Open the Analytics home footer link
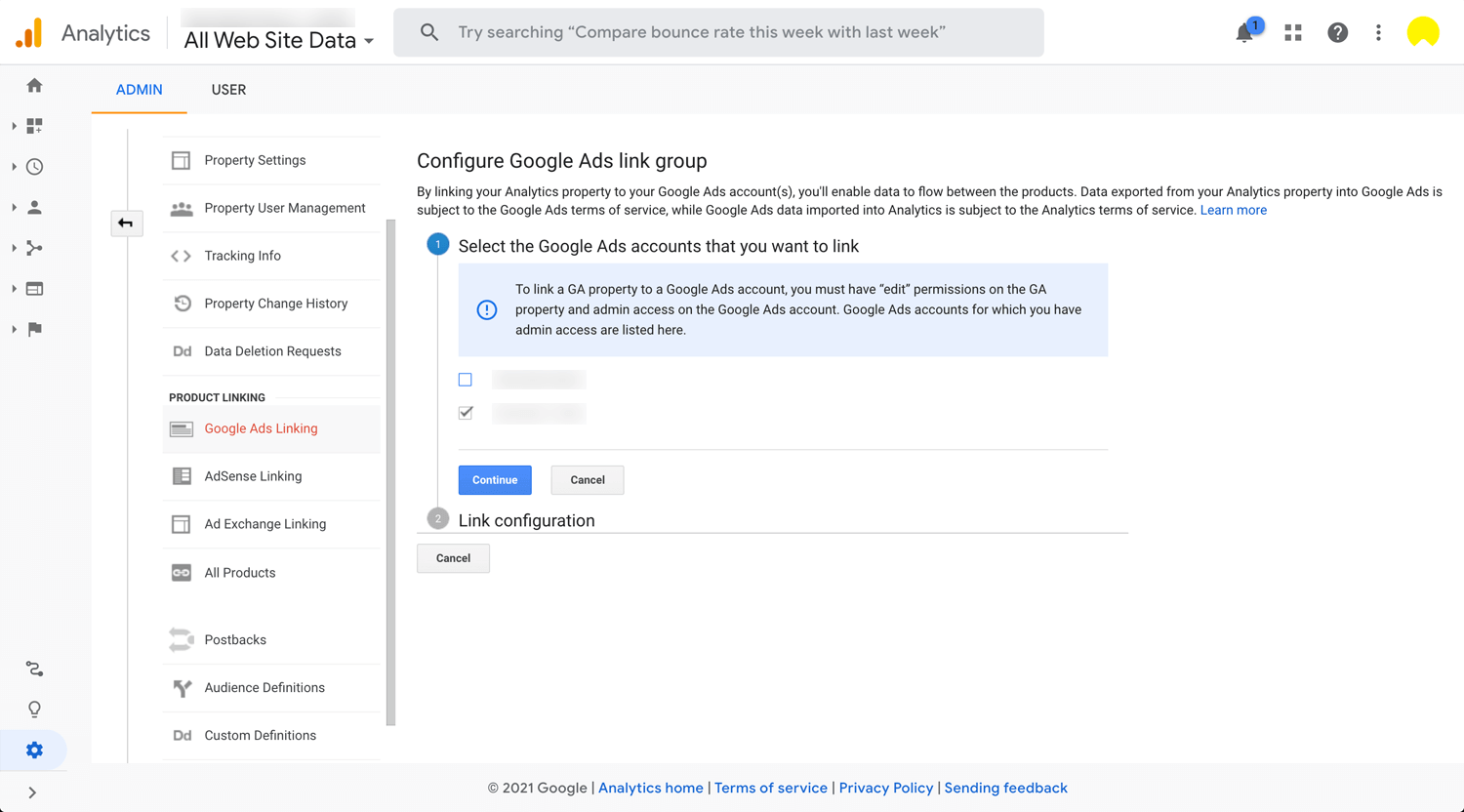 (651, 788)
